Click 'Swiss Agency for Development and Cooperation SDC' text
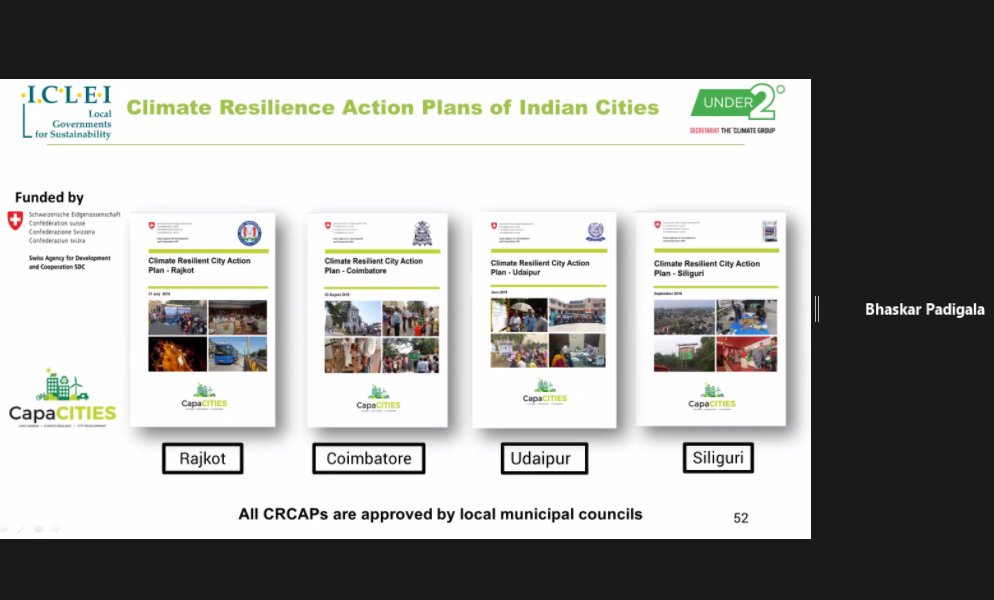This screenshot has height=600, width=994. click(69, 263)
